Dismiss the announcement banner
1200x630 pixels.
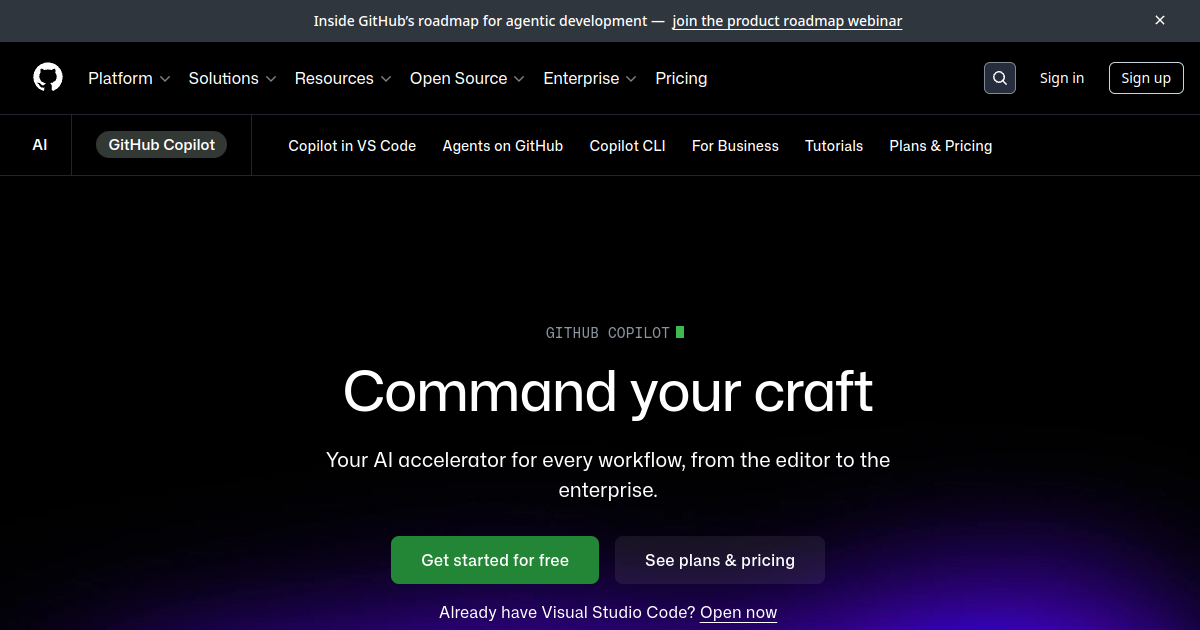[x=1160, y=20]
